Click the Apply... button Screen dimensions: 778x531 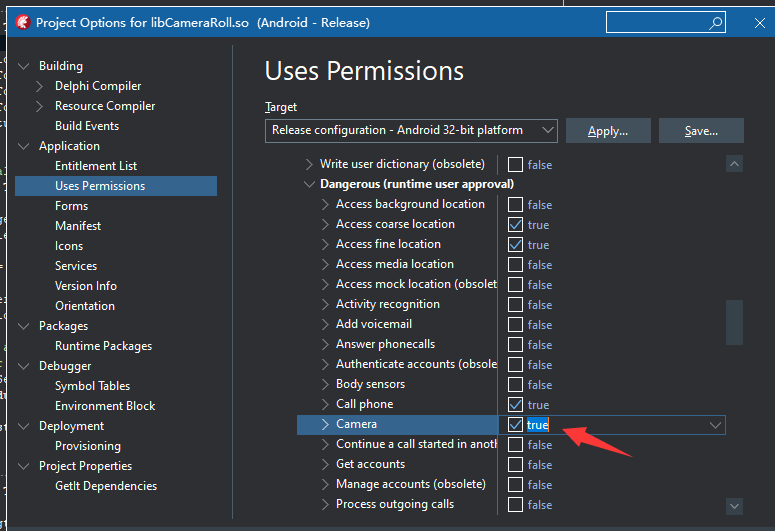[608, 131]
